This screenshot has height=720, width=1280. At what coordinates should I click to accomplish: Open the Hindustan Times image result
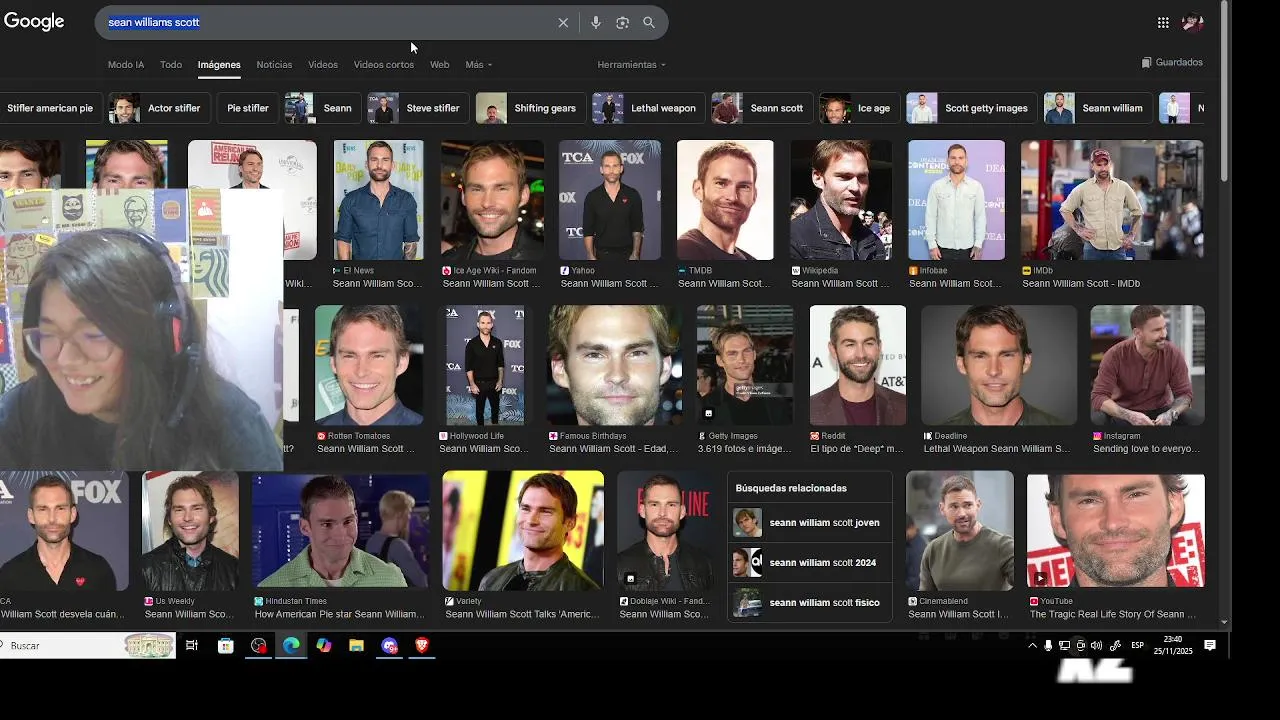pyautogui.click(x=341, y=531)
